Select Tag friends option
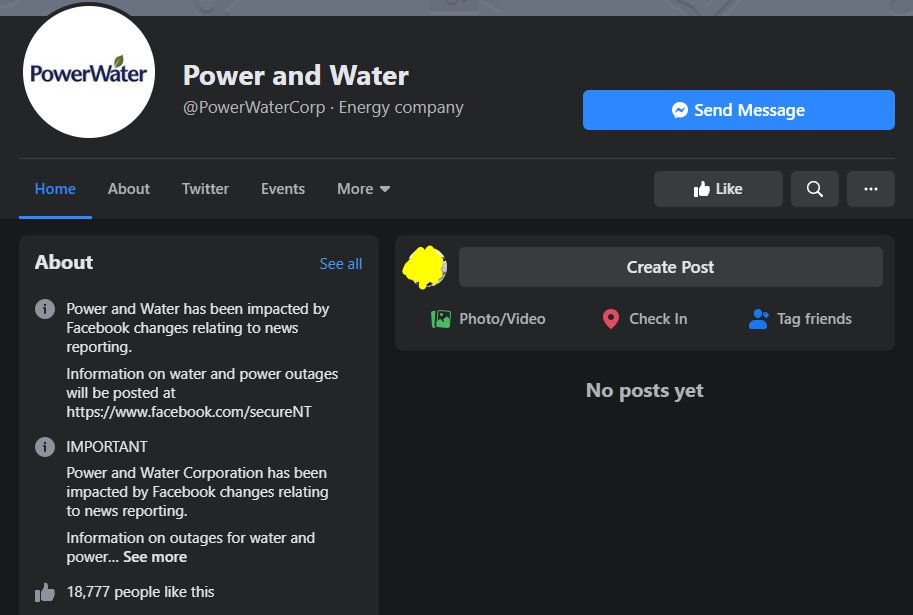The image size is (913, 615). [800, 319]
